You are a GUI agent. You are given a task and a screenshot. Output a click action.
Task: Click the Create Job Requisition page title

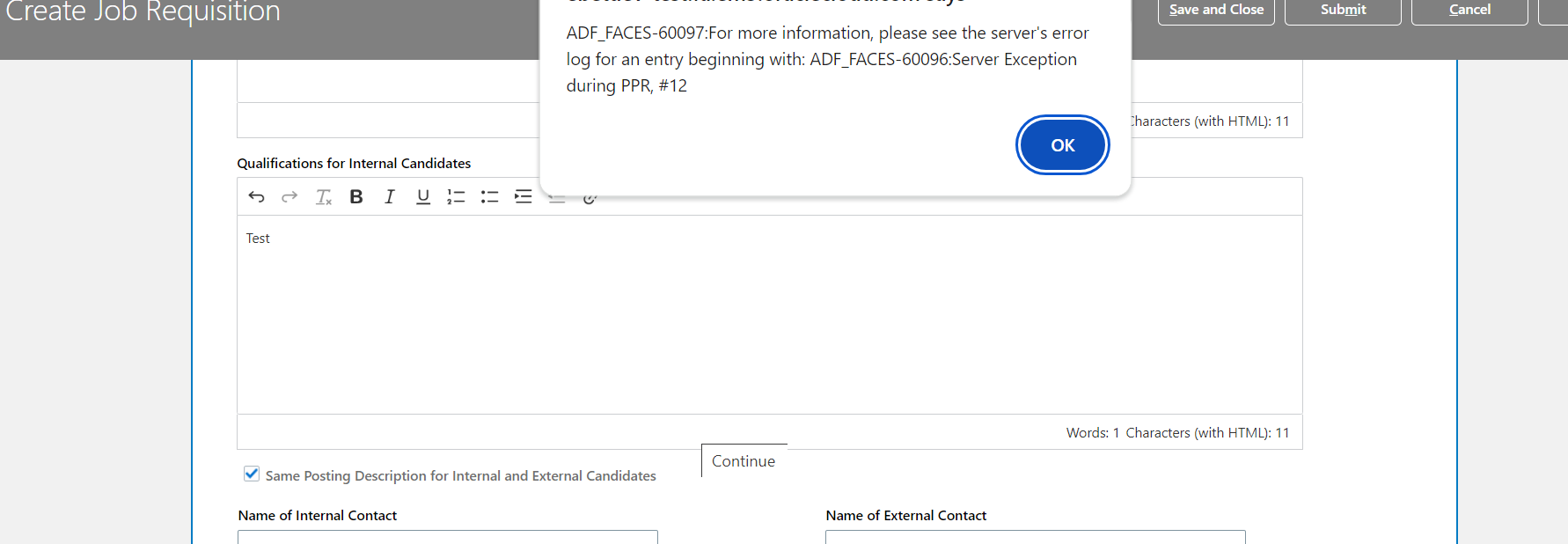click(143, 12)
